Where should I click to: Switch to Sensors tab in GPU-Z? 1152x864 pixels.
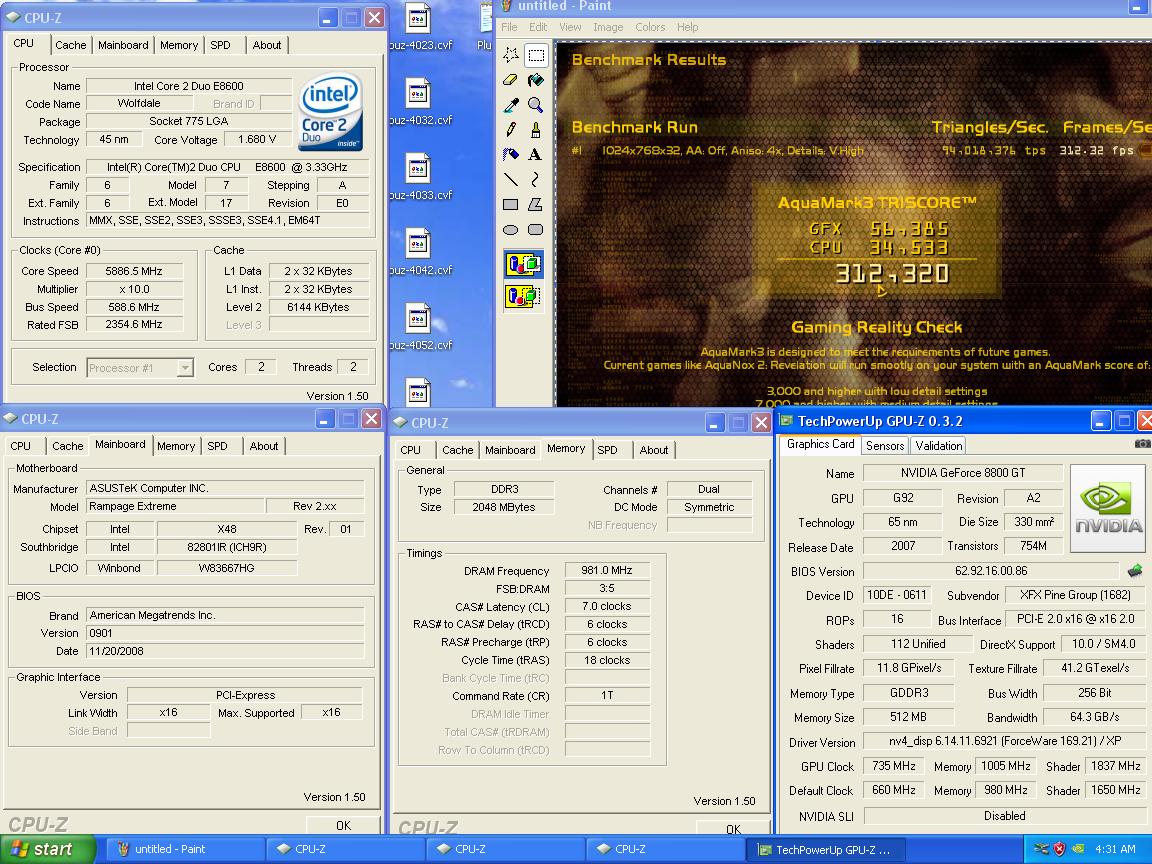click(885, 445)
